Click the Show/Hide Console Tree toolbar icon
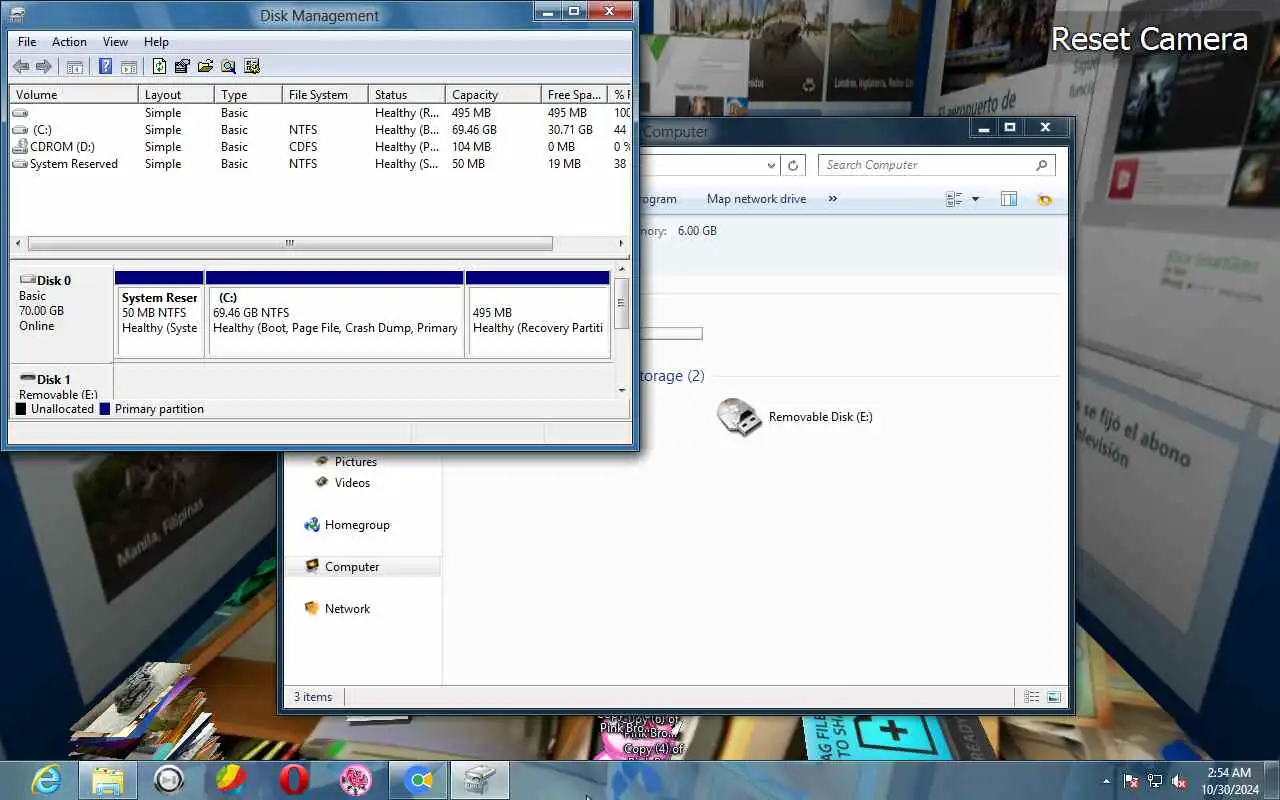1280x800 pixels. pos(74,67)
